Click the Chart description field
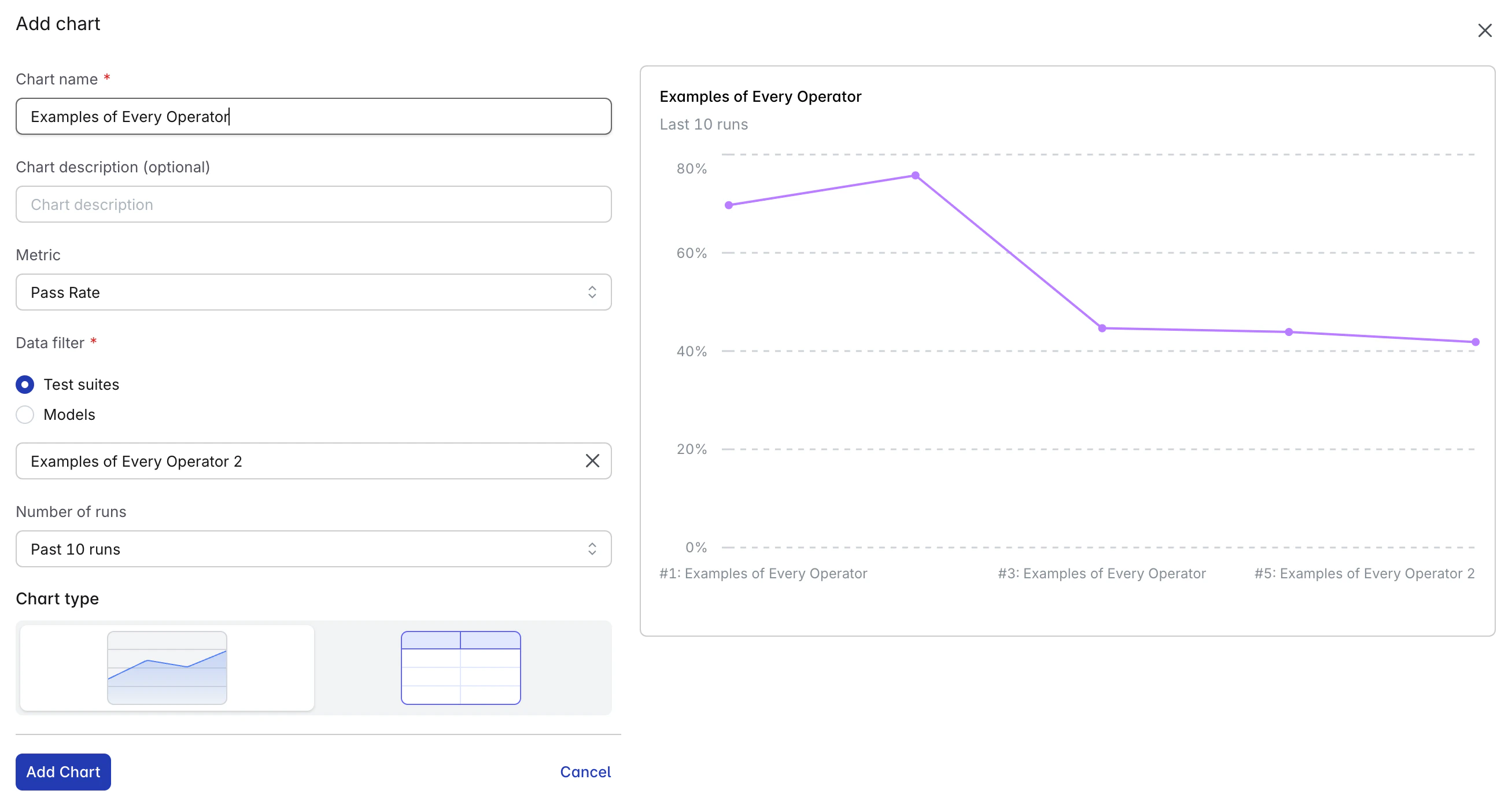Image resolution: width=1512 pixels, height=805 pixels. tap(314, 204)
